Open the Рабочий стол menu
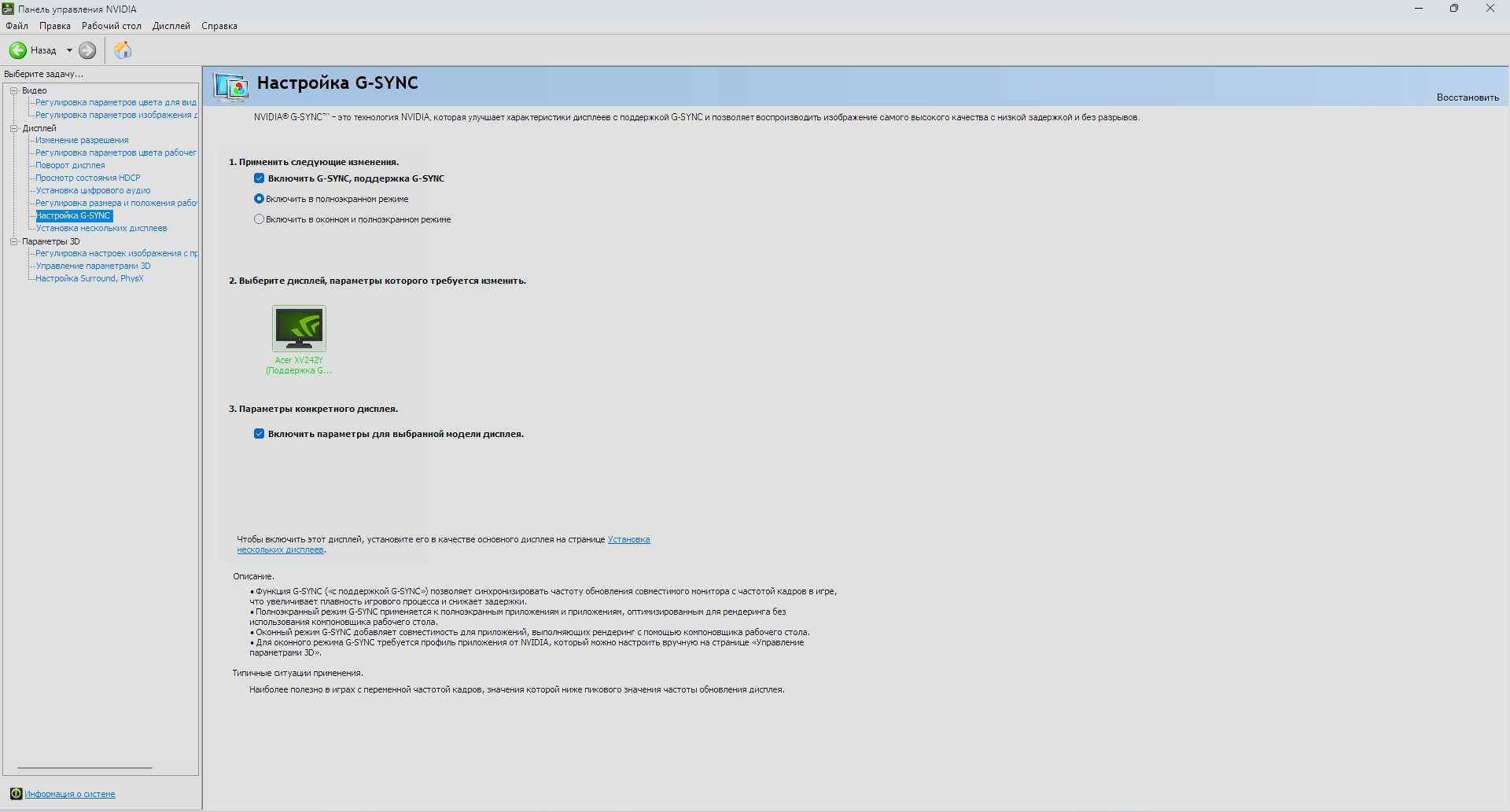 (112, 26)
